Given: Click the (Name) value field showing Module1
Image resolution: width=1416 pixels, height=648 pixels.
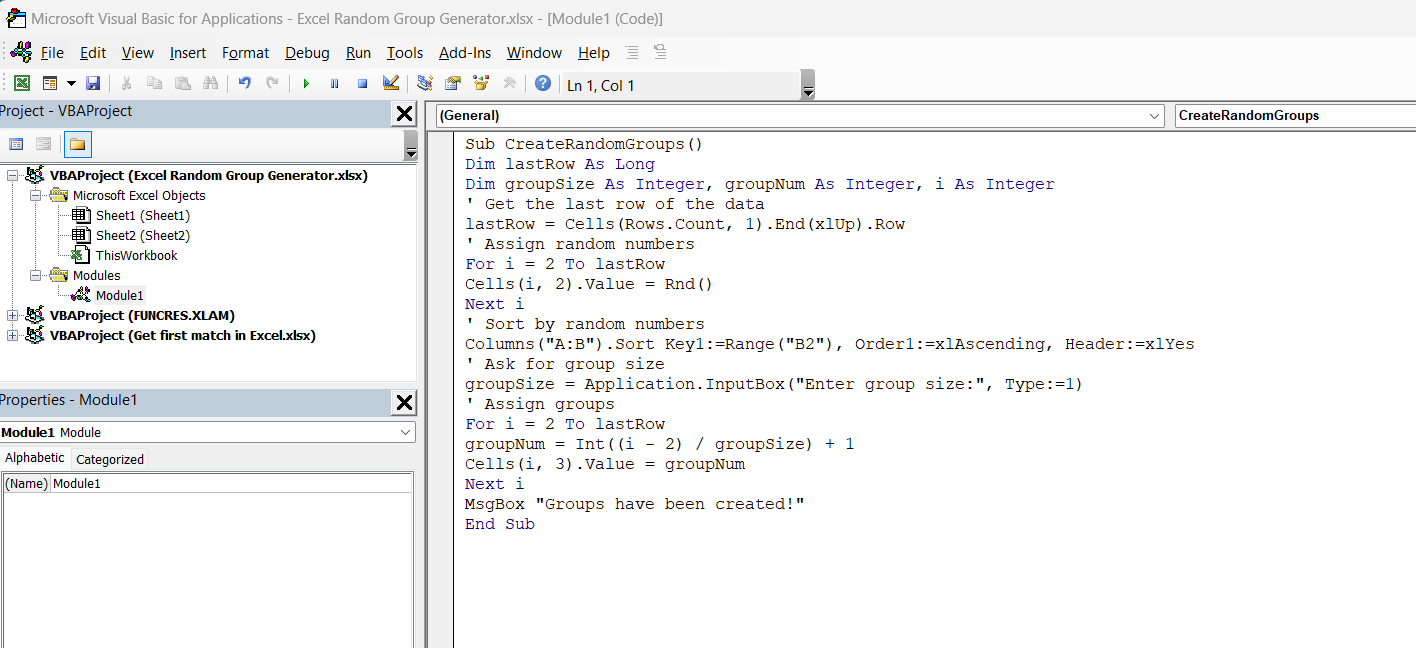Looking at the screenshot, I should coord(231,483).
